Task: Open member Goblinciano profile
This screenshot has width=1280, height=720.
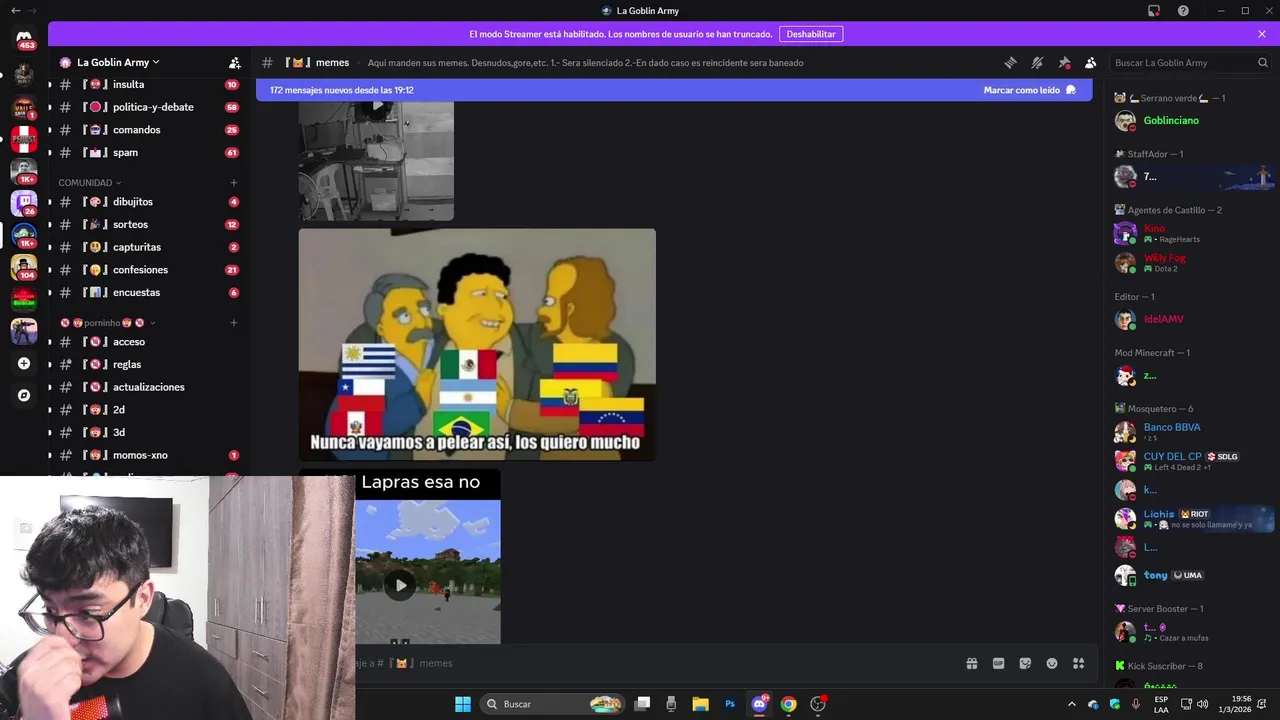Action: tap(1190, 120)
